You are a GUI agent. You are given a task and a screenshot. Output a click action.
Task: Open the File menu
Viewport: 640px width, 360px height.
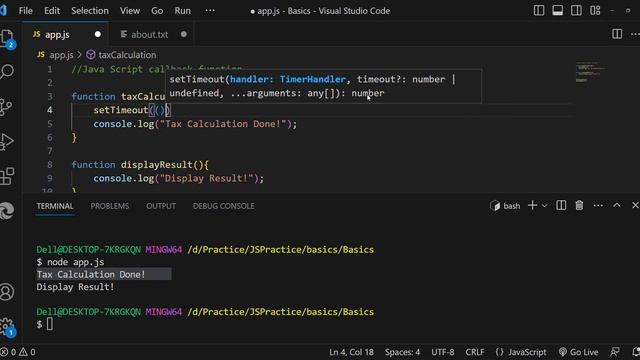pyautogui.click(x=25, y=11)
